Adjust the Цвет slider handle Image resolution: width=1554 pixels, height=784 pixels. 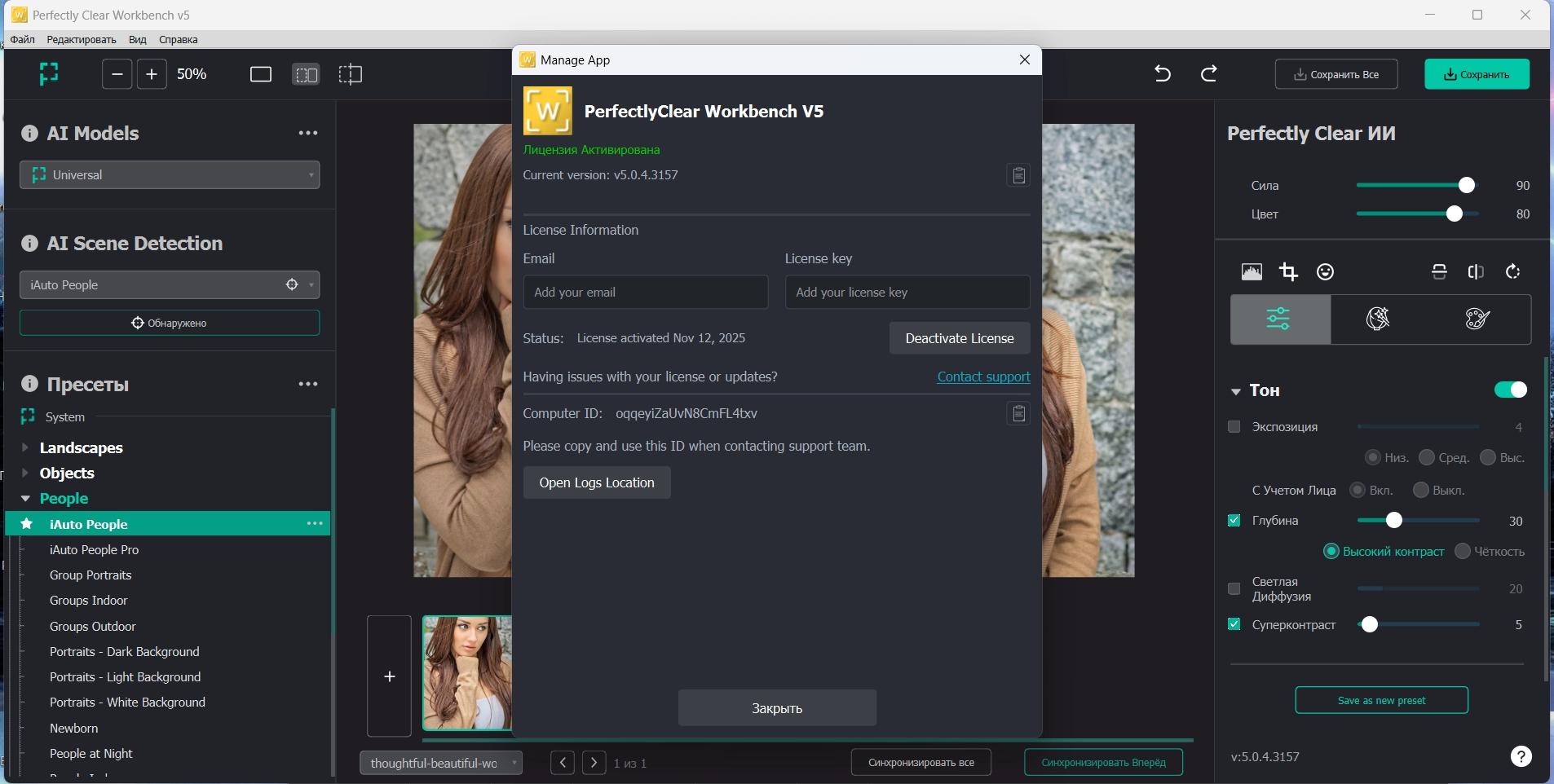click(x=1454, y=214)
